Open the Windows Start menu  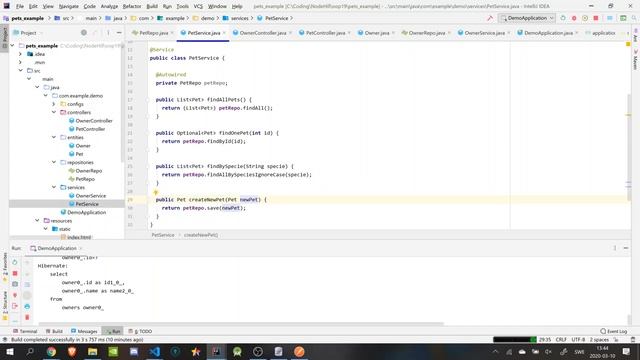pos(10,351)
